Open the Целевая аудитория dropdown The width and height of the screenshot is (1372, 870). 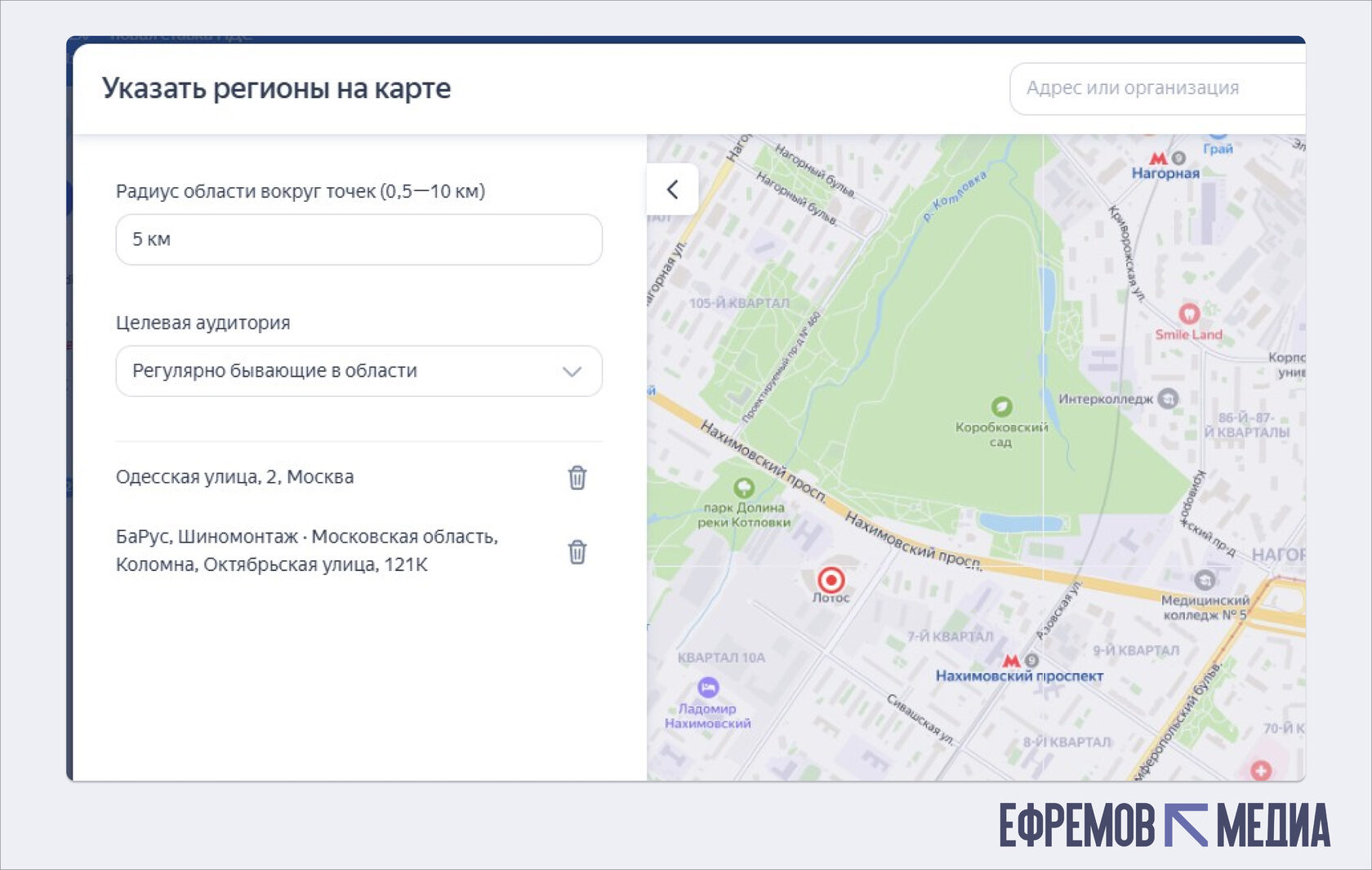(x=359, y=371)
